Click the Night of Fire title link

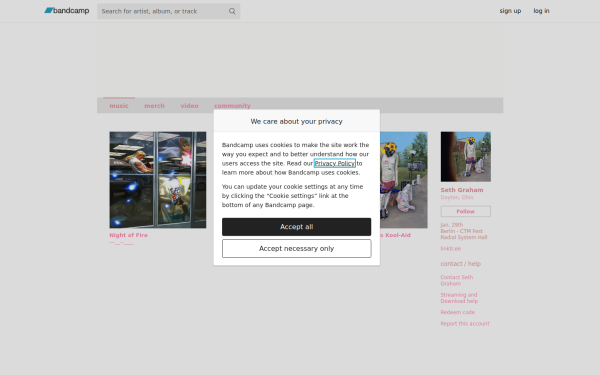129,235
